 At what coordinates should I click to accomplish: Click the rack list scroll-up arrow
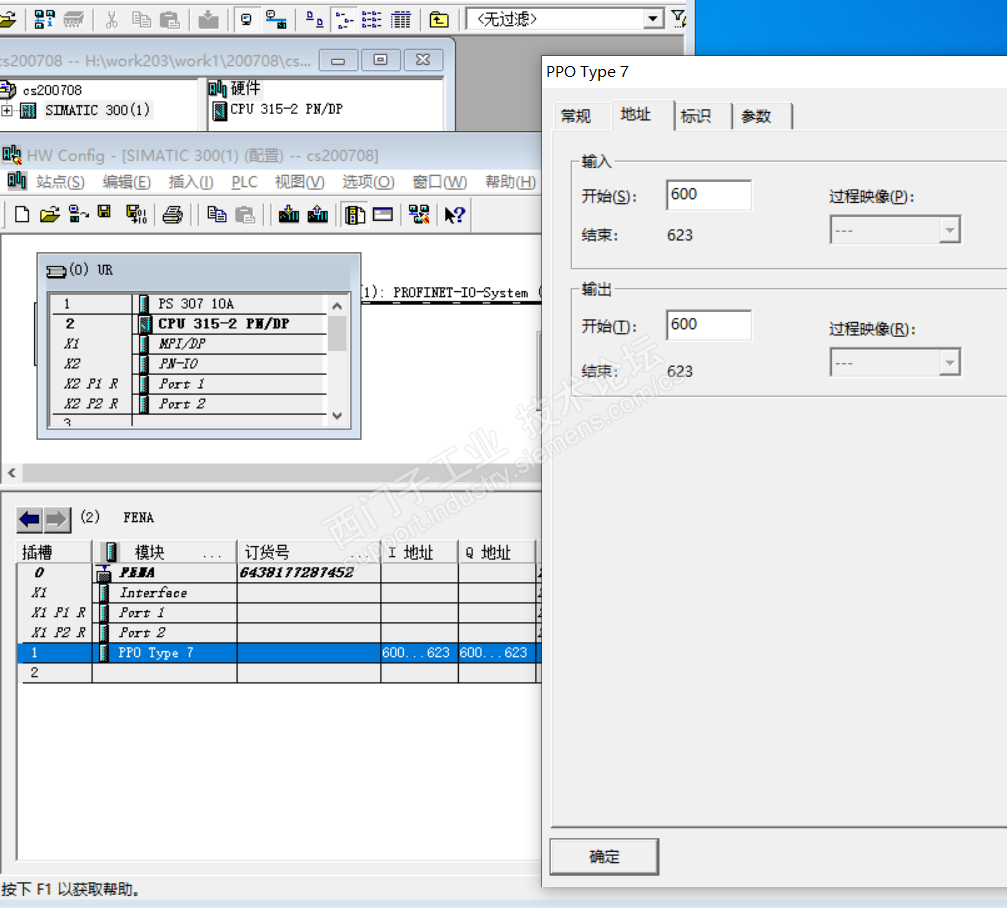click(x=337, y=306)
